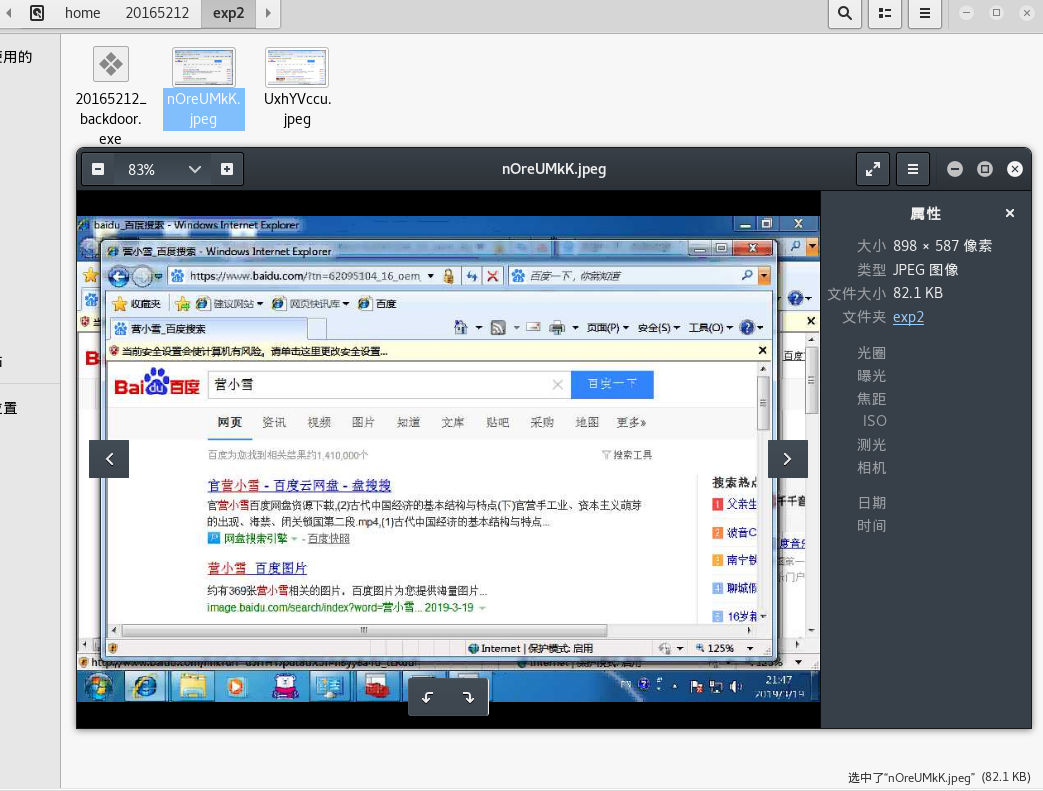
Task: Select the 贴吧 tab on Baidu results
Action: pyautogui.click(x=498, y=422)
